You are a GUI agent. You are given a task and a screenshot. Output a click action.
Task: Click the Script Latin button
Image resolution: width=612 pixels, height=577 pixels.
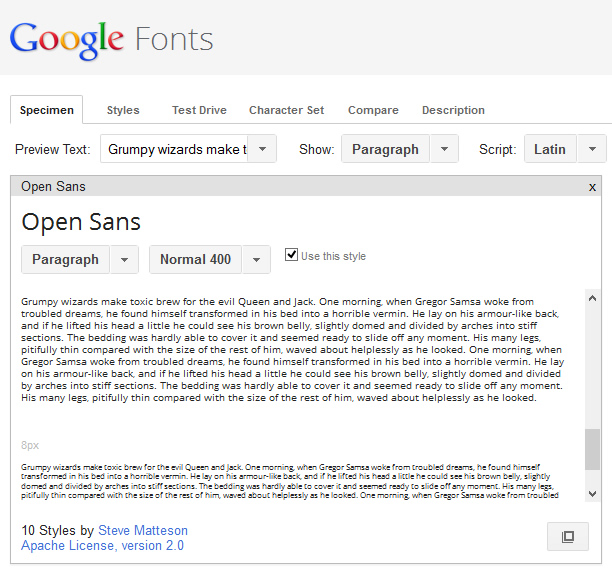point(550,149)
